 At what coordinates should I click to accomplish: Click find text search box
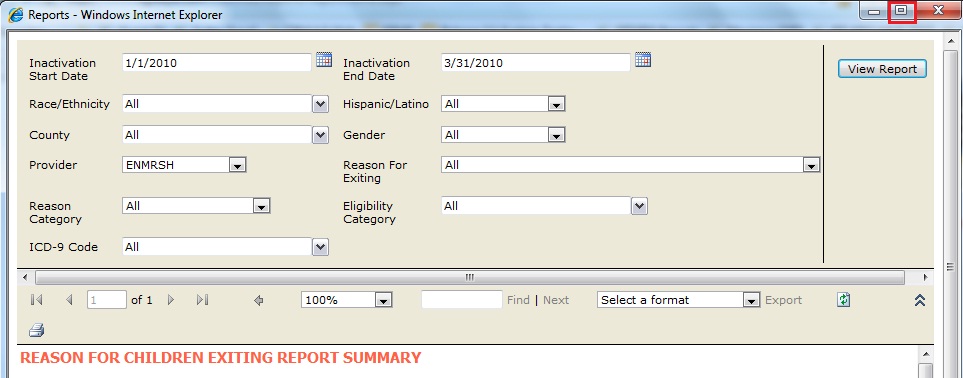tap(462, 300)
